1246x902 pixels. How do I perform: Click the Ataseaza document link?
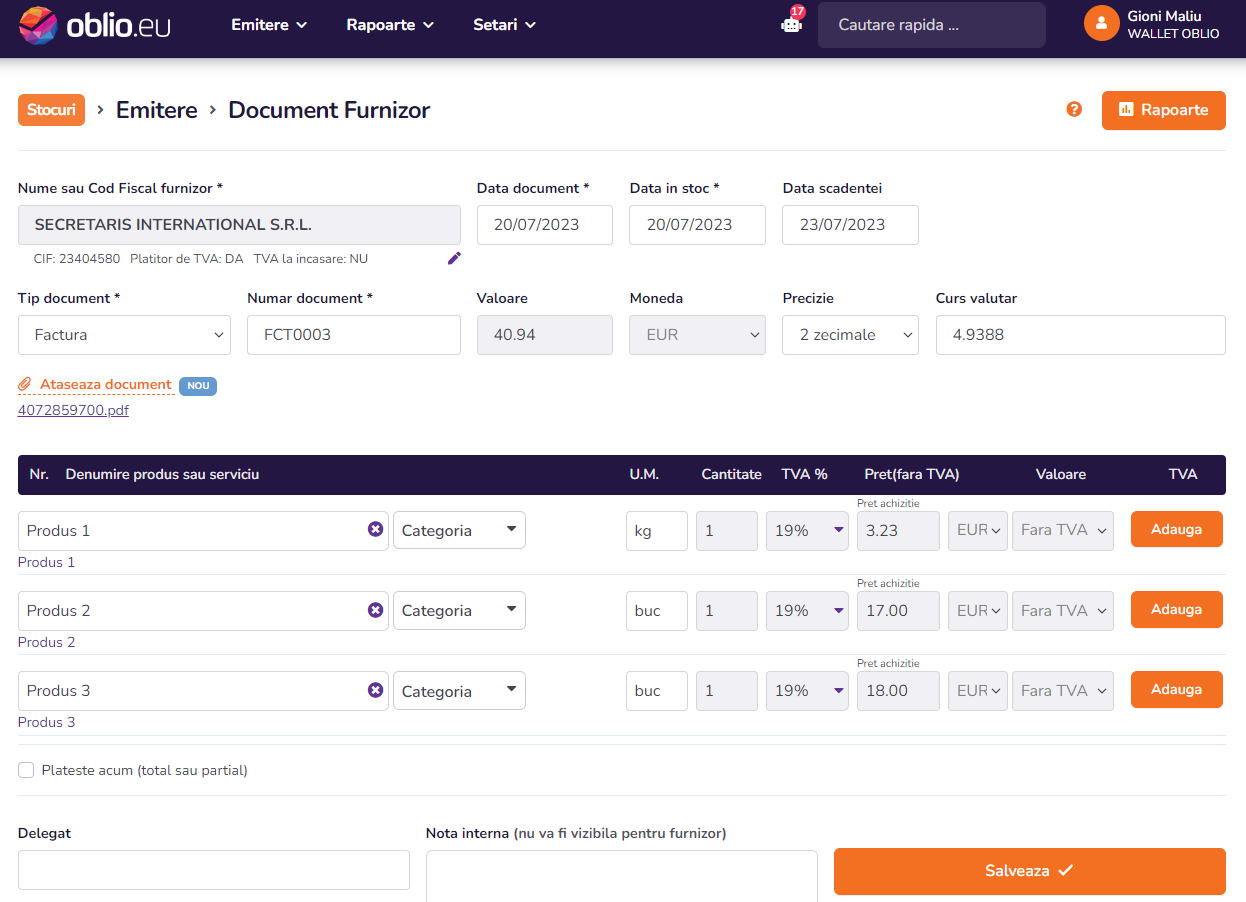[105, 385]
